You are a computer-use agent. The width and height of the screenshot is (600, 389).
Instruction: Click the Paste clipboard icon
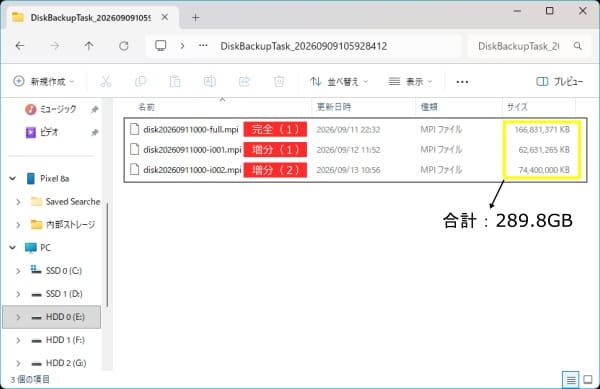[175, 81]
